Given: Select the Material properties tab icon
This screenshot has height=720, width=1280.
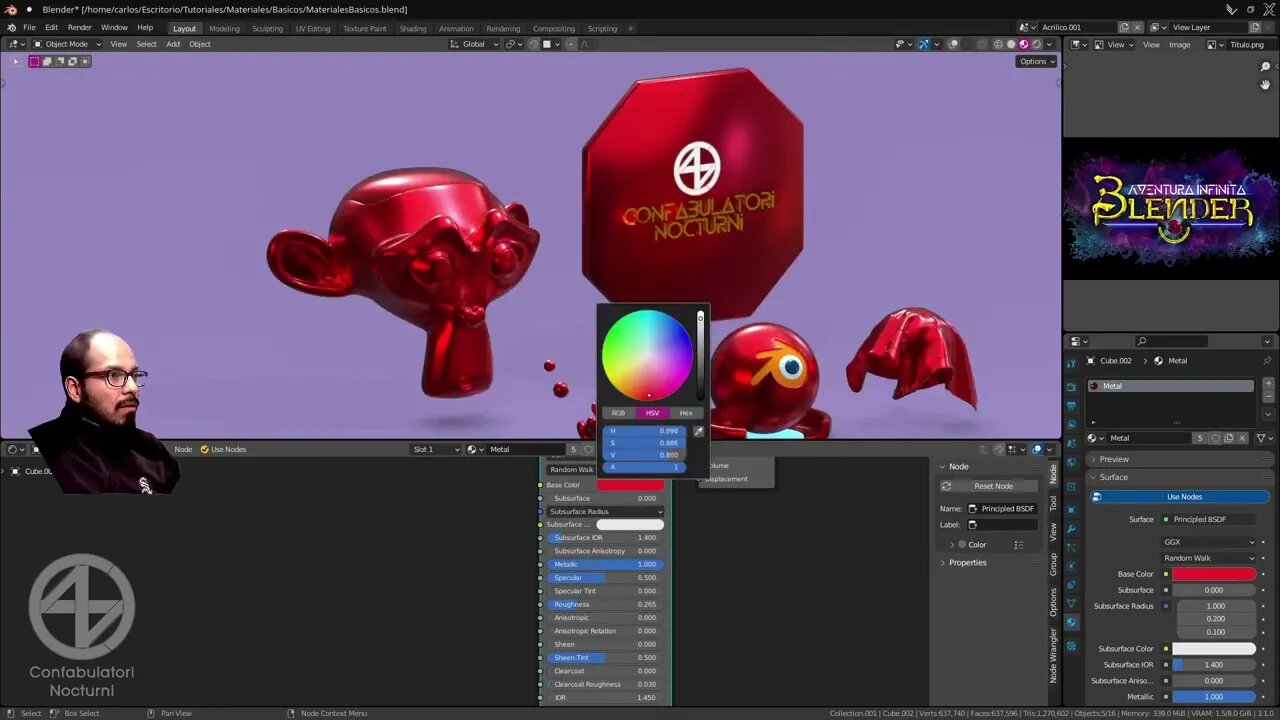Looking at the screenshot, I should point(1071,622).
